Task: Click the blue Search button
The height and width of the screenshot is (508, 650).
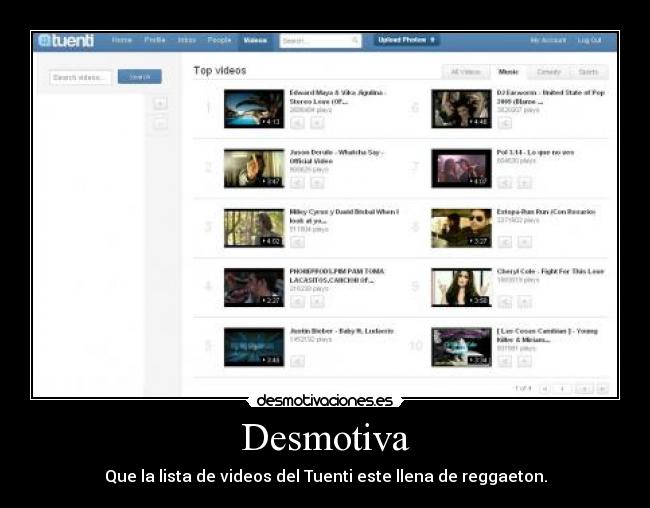Action: click(x=140, y=77)
